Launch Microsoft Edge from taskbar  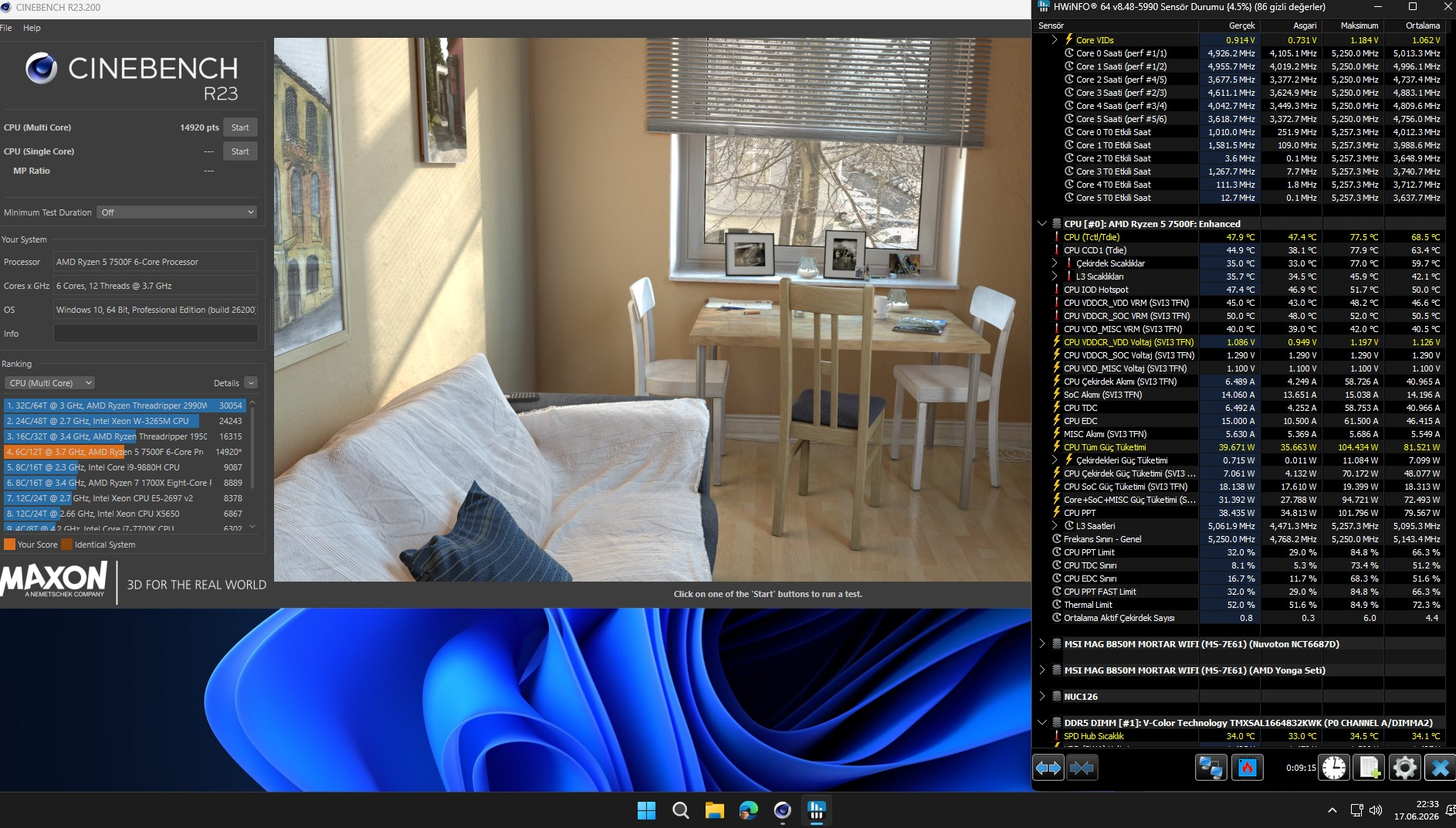pyautogui.click(x=748, y=810)
